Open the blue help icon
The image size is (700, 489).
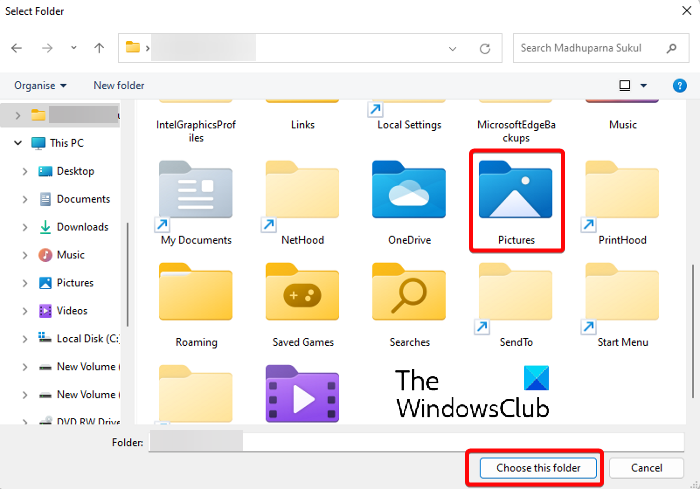[679, 85]
